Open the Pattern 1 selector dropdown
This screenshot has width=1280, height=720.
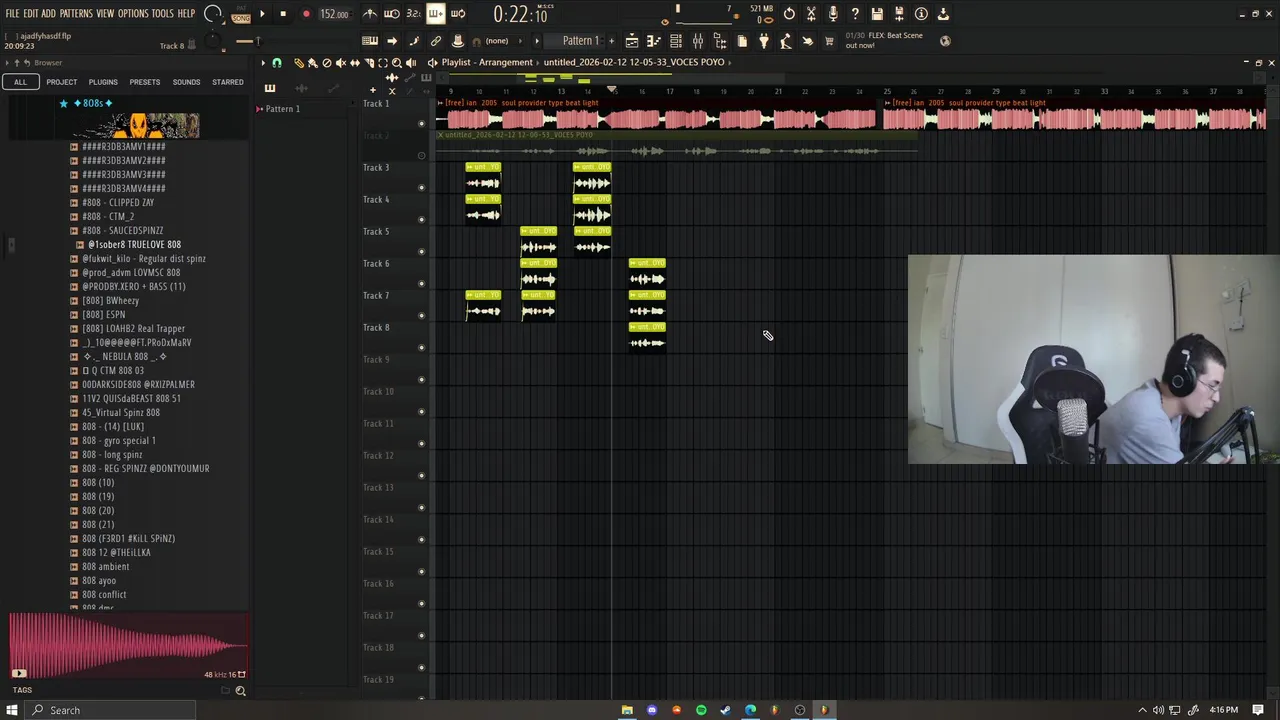(x=580, y=41)
